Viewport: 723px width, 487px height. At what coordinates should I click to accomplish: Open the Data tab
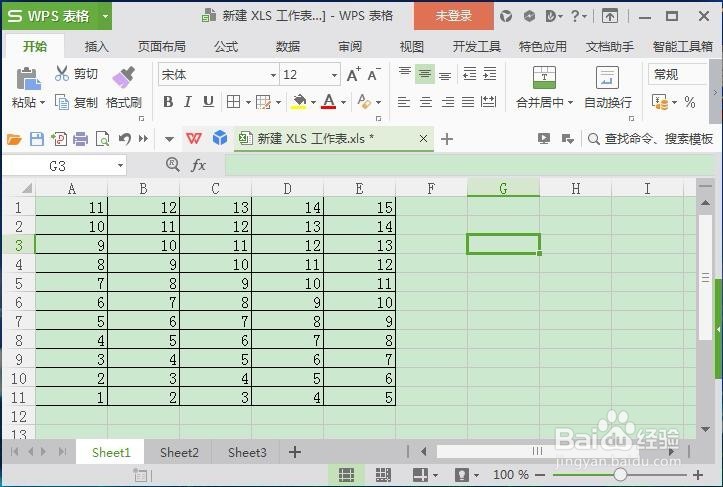pyautogui.click(x=288, y=47)
